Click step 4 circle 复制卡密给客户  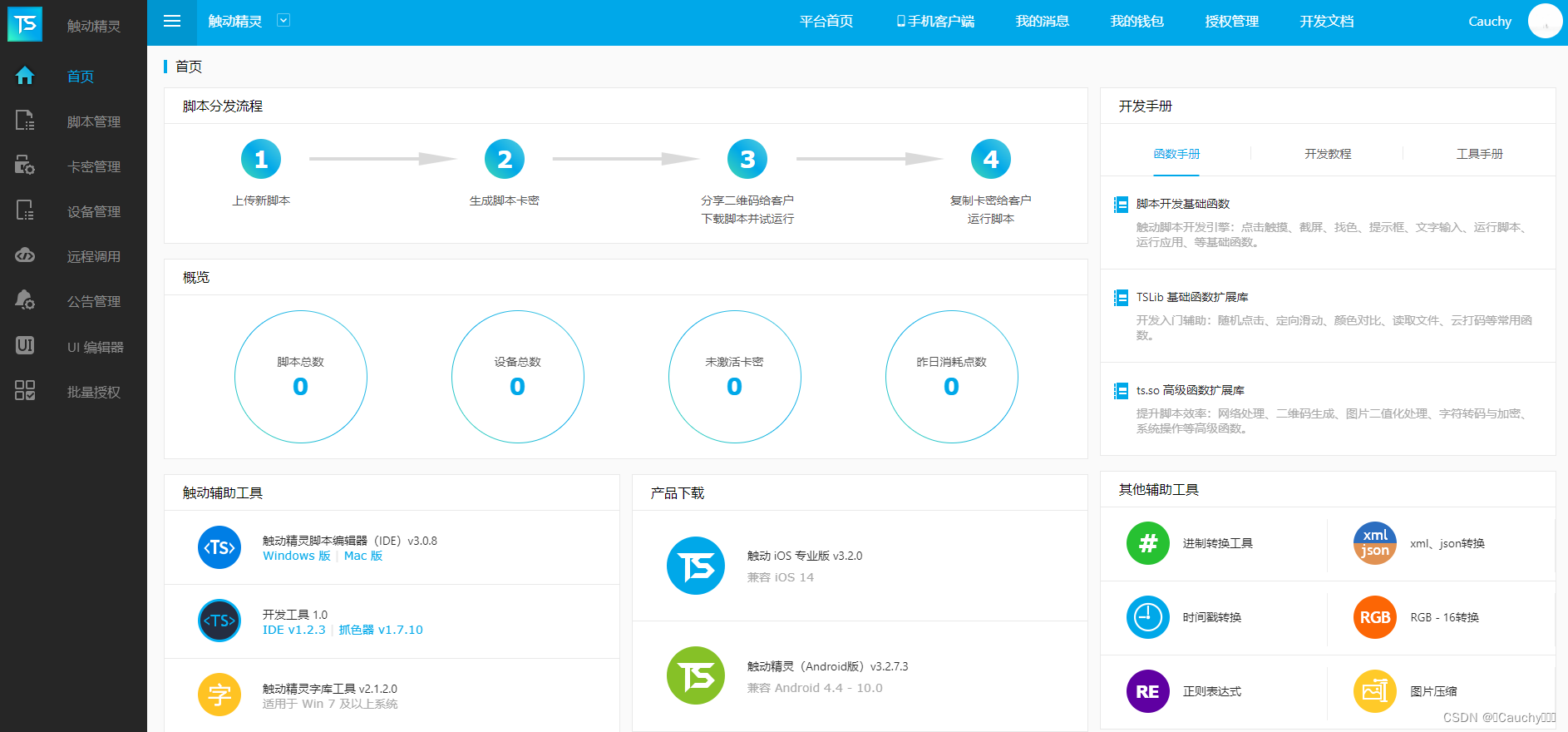pyautogui.click(x=991, y=159)
